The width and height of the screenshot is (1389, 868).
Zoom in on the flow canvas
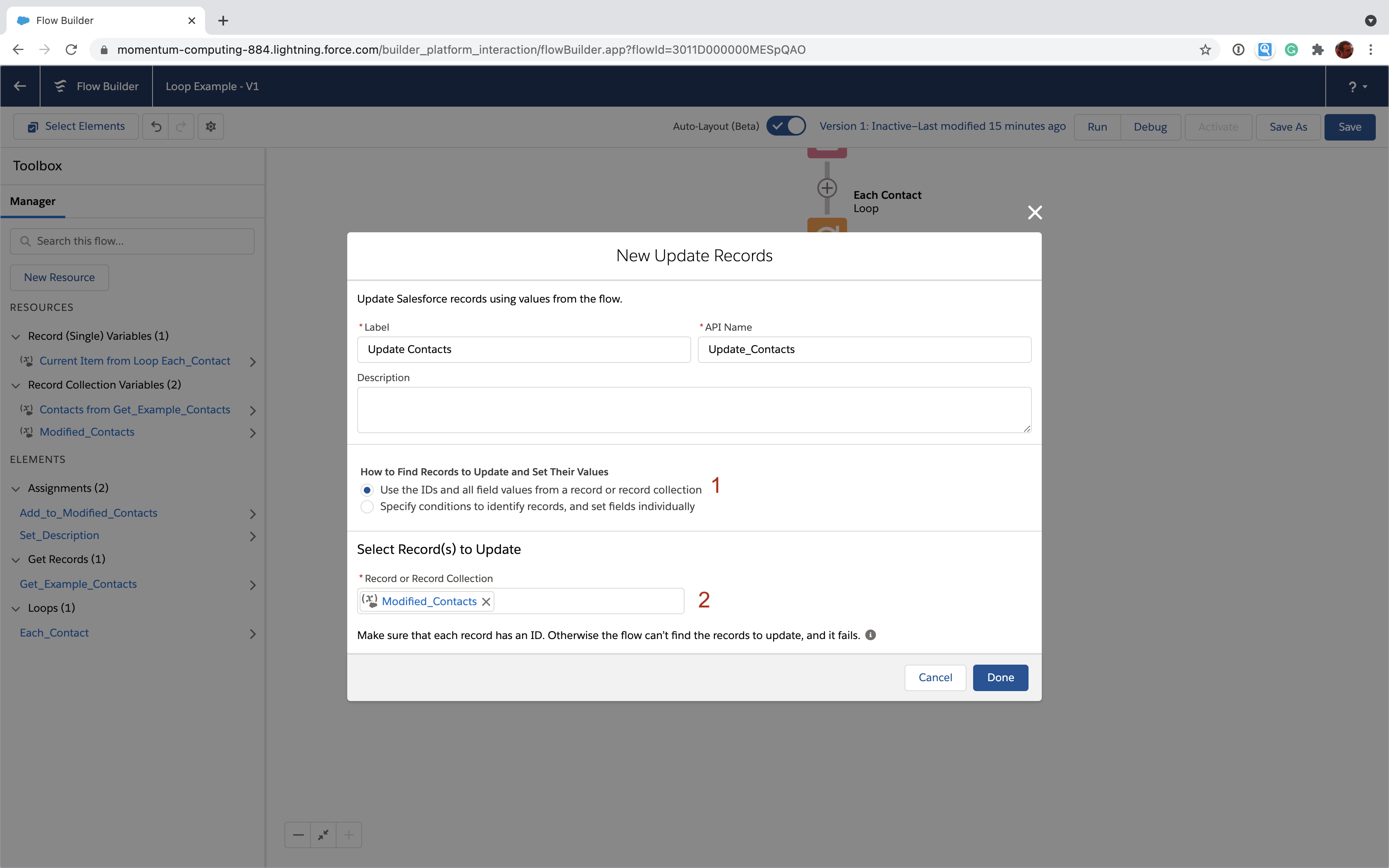coord(348,835)
